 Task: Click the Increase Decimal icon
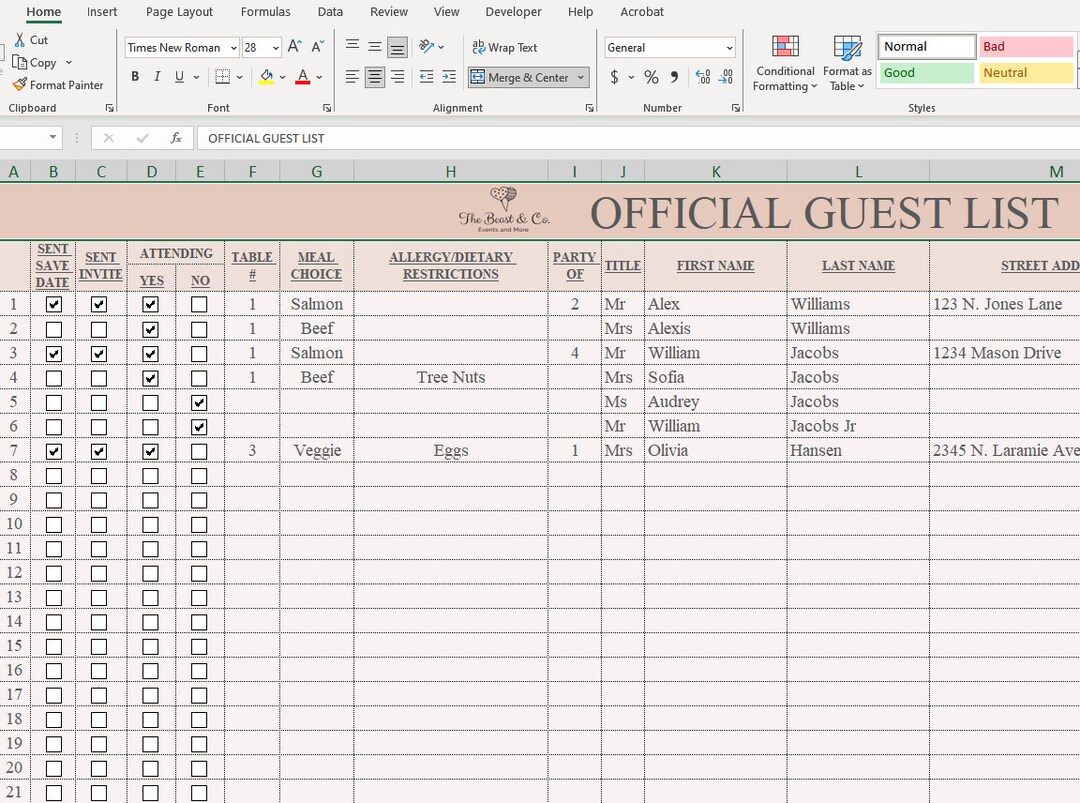coord(701,76)
